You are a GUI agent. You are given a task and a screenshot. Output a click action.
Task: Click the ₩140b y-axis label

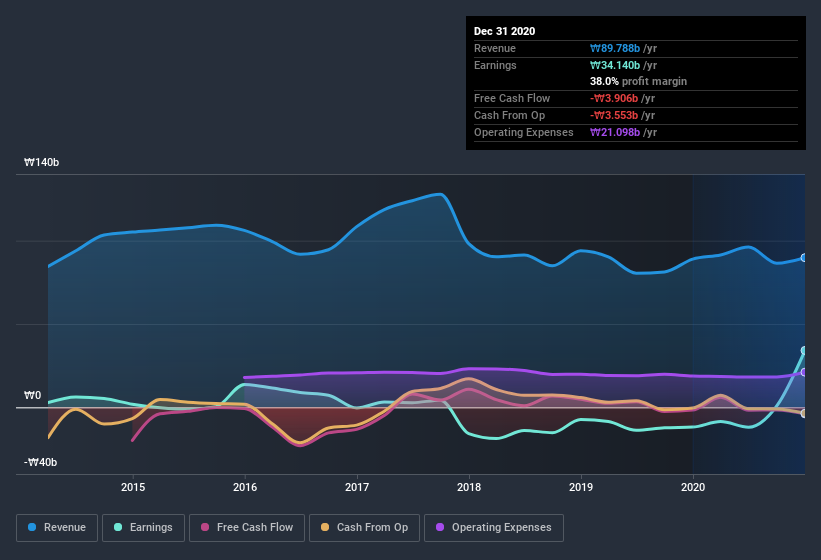(x=41, y=162)
